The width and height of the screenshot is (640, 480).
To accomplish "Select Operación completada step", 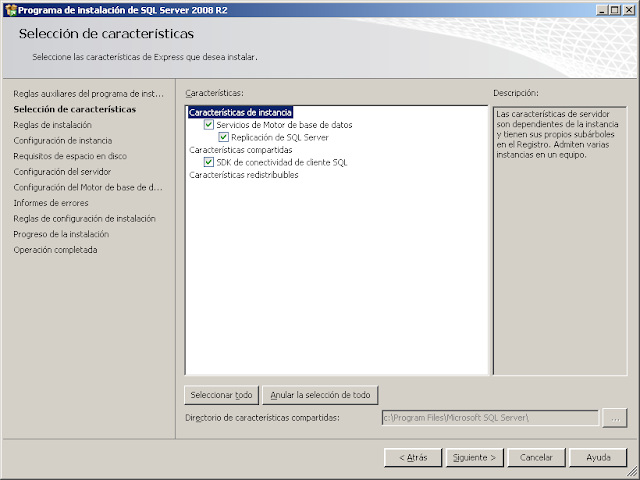I will pos(55,250).
